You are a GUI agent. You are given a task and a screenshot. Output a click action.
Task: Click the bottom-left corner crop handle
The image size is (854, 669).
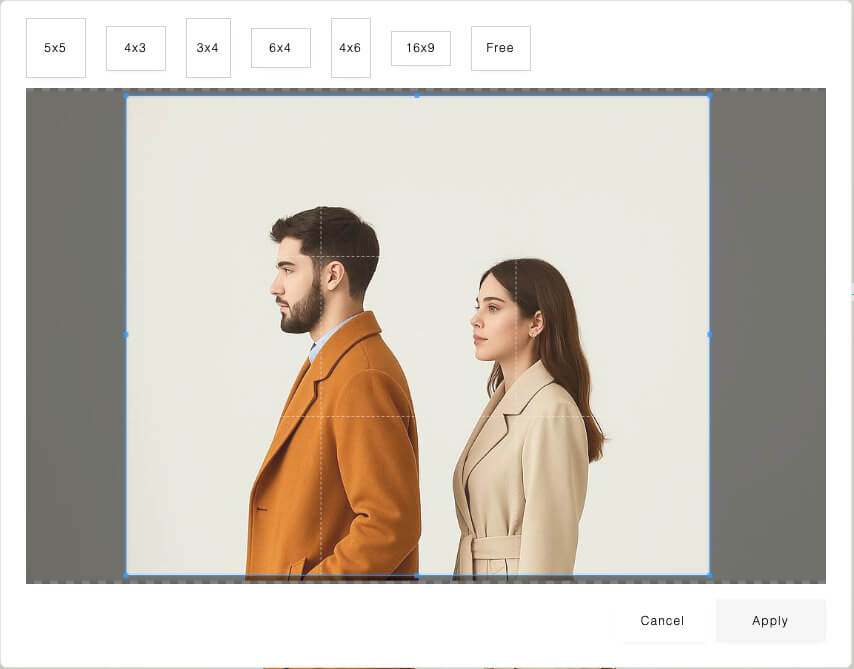click(126, 575)
